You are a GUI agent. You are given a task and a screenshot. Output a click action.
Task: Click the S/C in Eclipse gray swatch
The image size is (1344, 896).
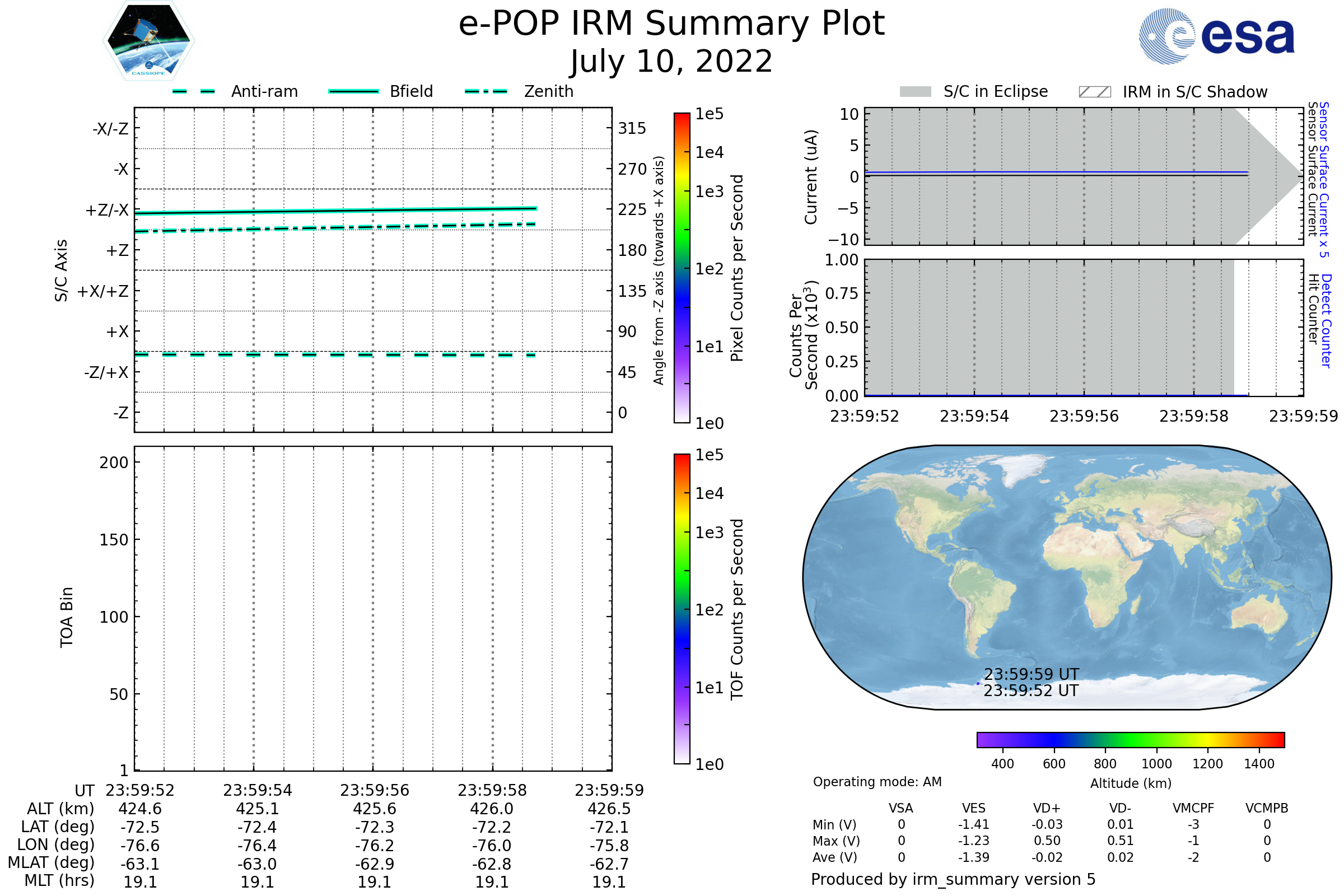coord(915,92)
